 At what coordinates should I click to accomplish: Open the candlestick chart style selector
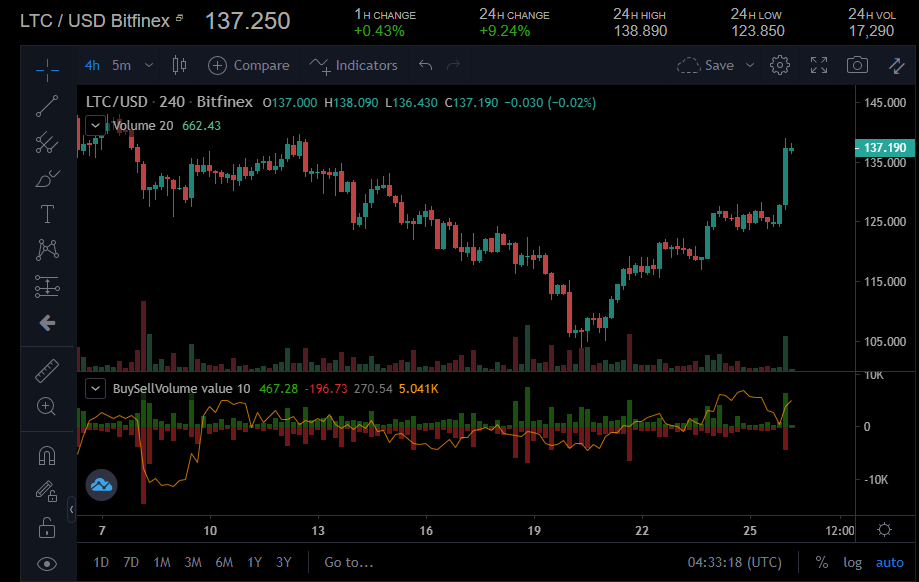coord(179,65)
